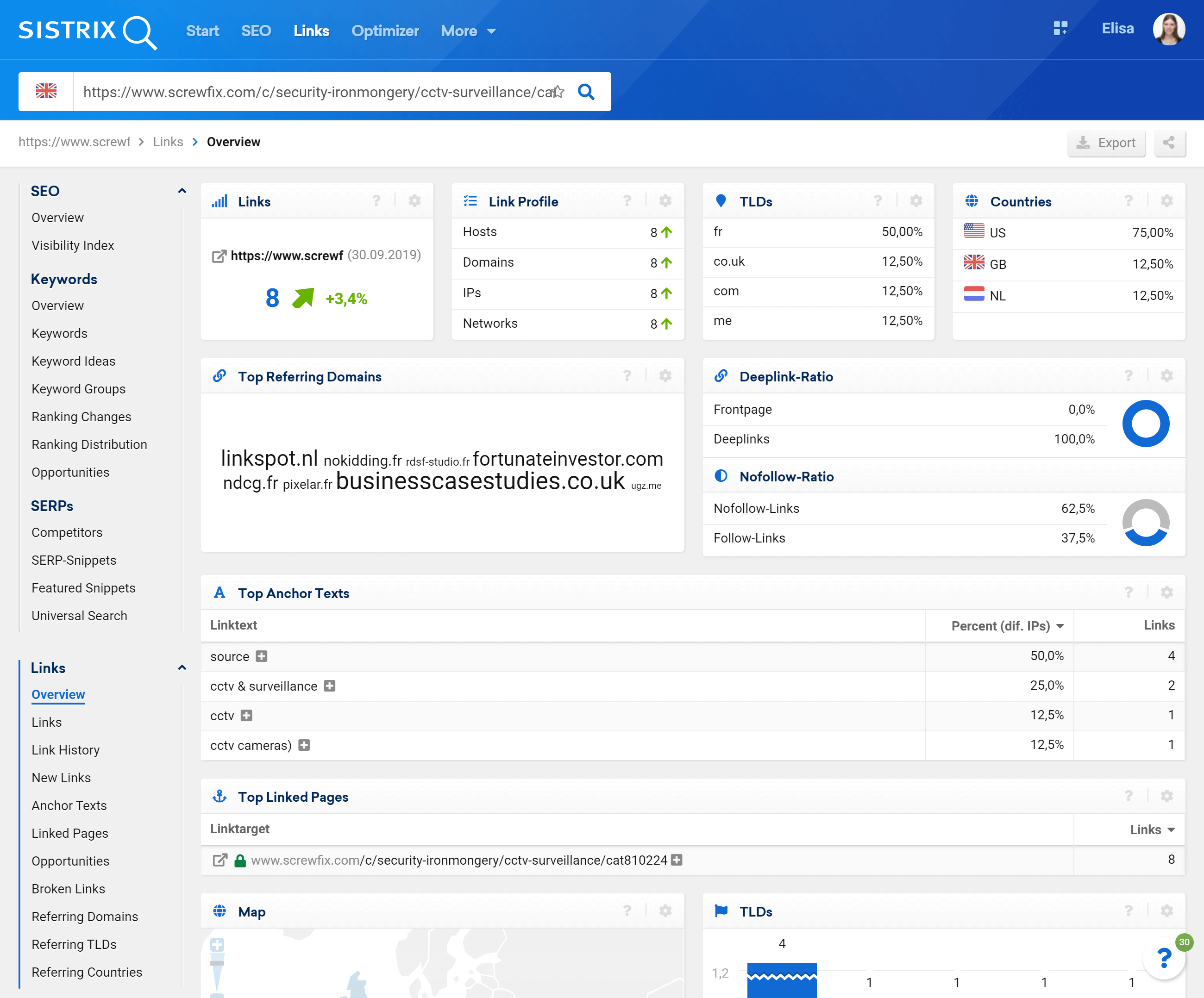Click fortunateinvestor.com in domain cloud
This screenshot has height=998, width=1204.
pyautogui.click(x=568, y=459)
